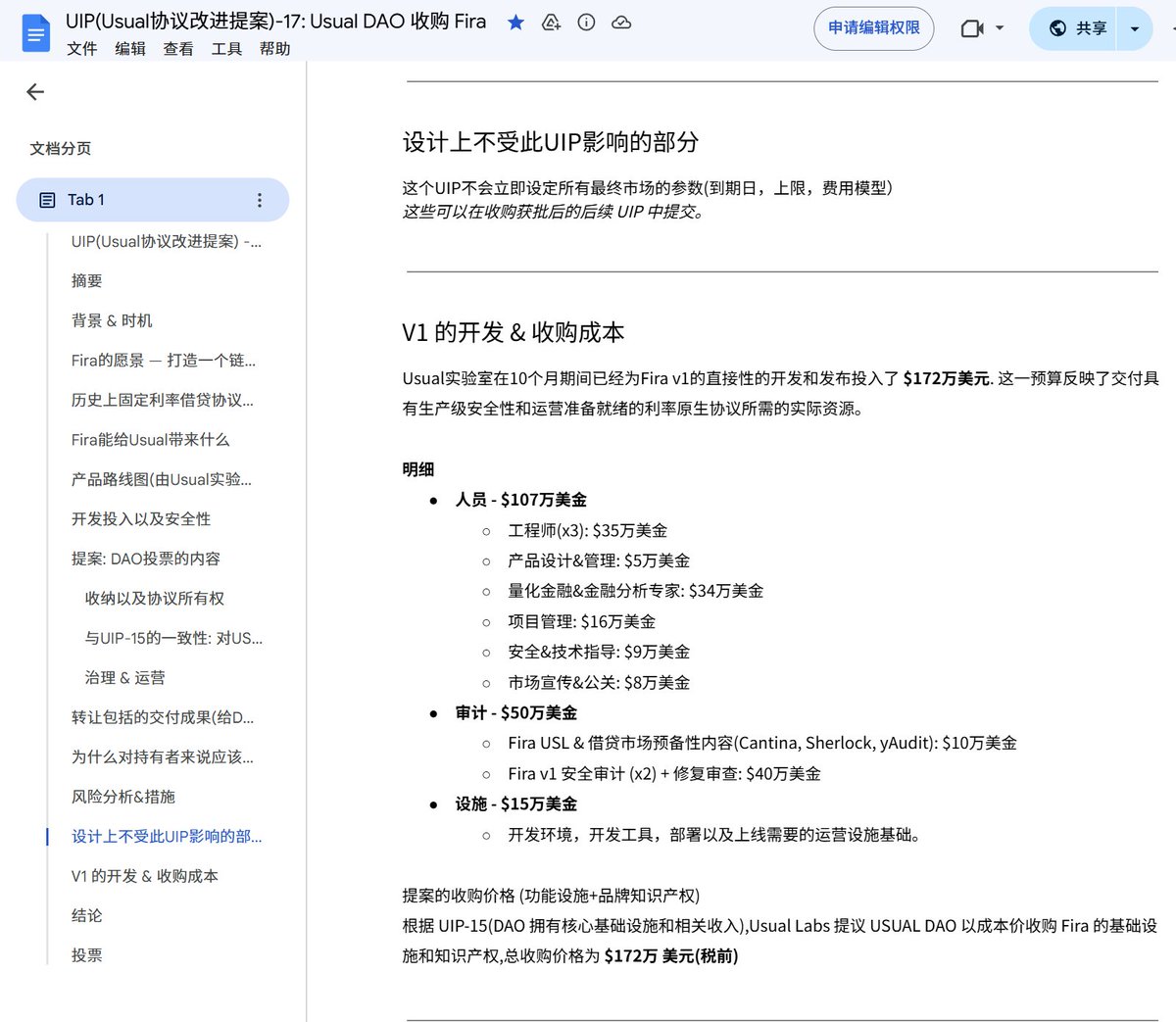Click line 市场宣传&公关: $8万美金
The height and width of the screenshot is (1022, 1176).
599,682
